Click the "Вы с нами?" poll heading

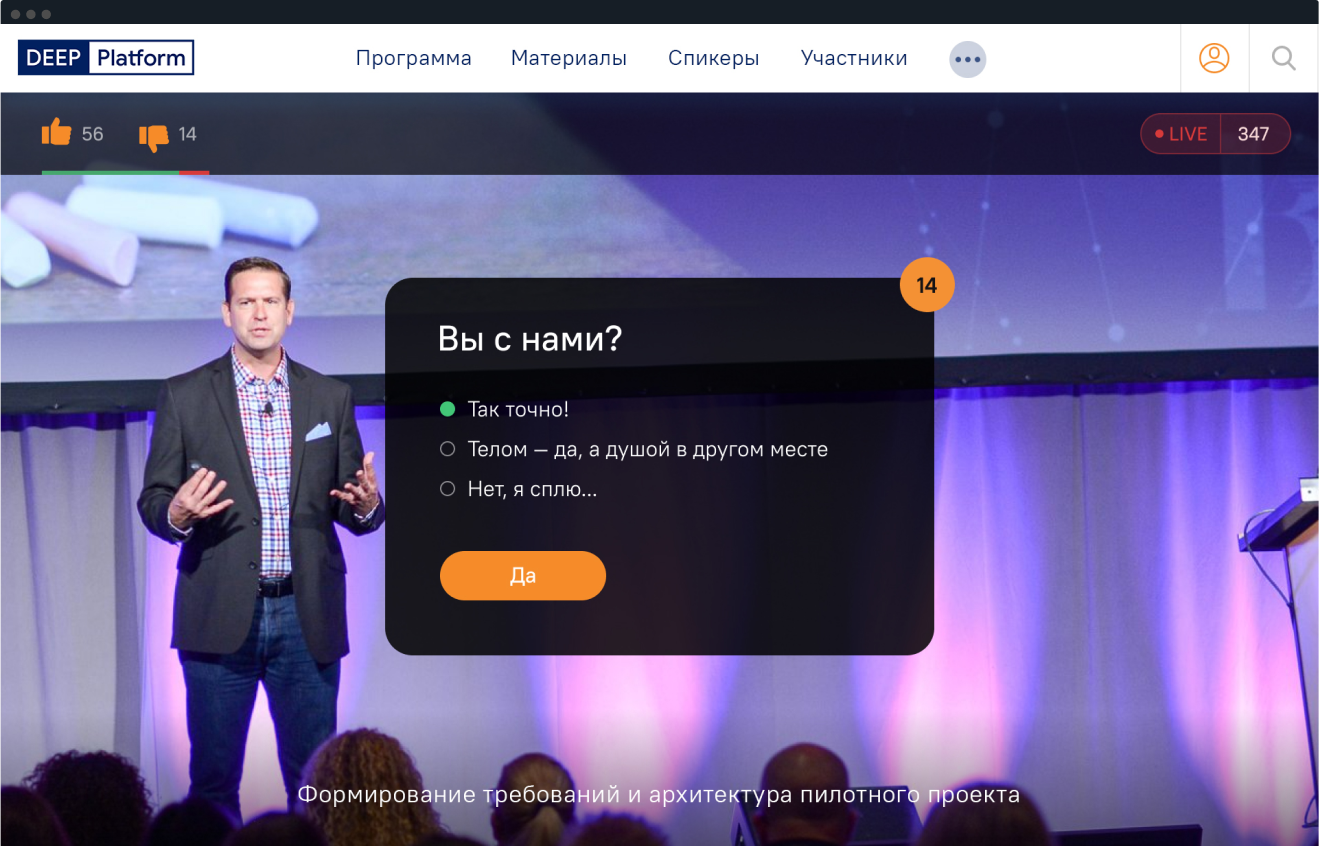tap(530, 339)
